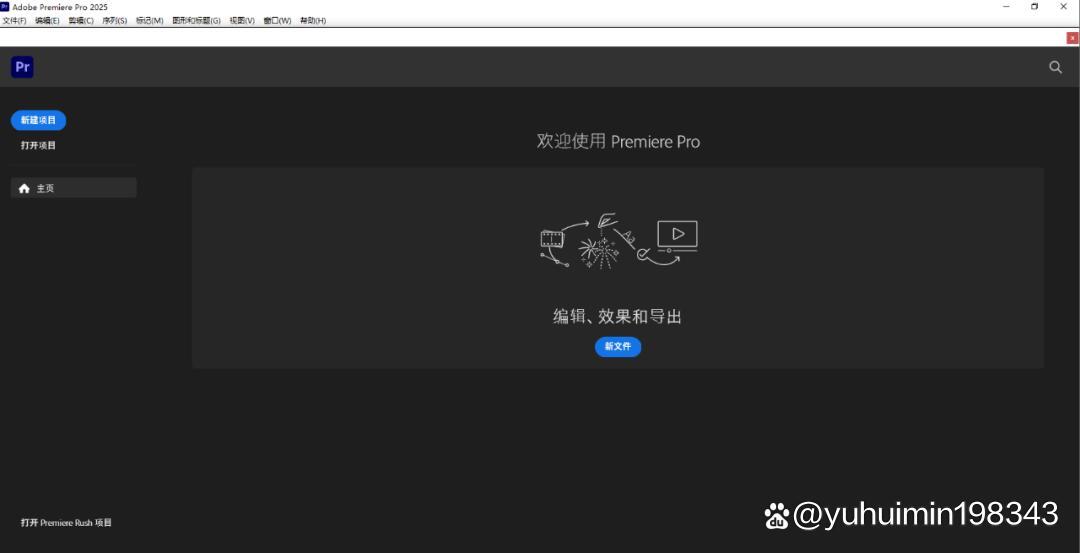Click 打开项目 link
Screen dimensions: 1080x553
click(x=39, y=145)
